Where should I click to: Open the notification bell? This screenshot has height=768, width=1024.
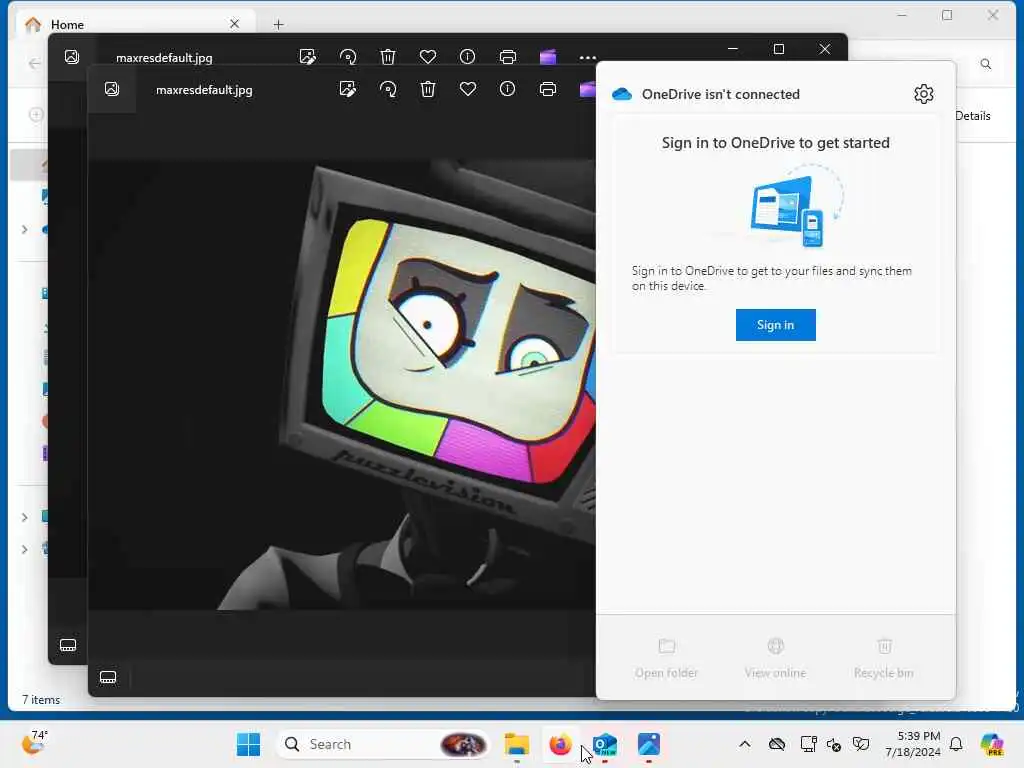click(x=956, y=744)
